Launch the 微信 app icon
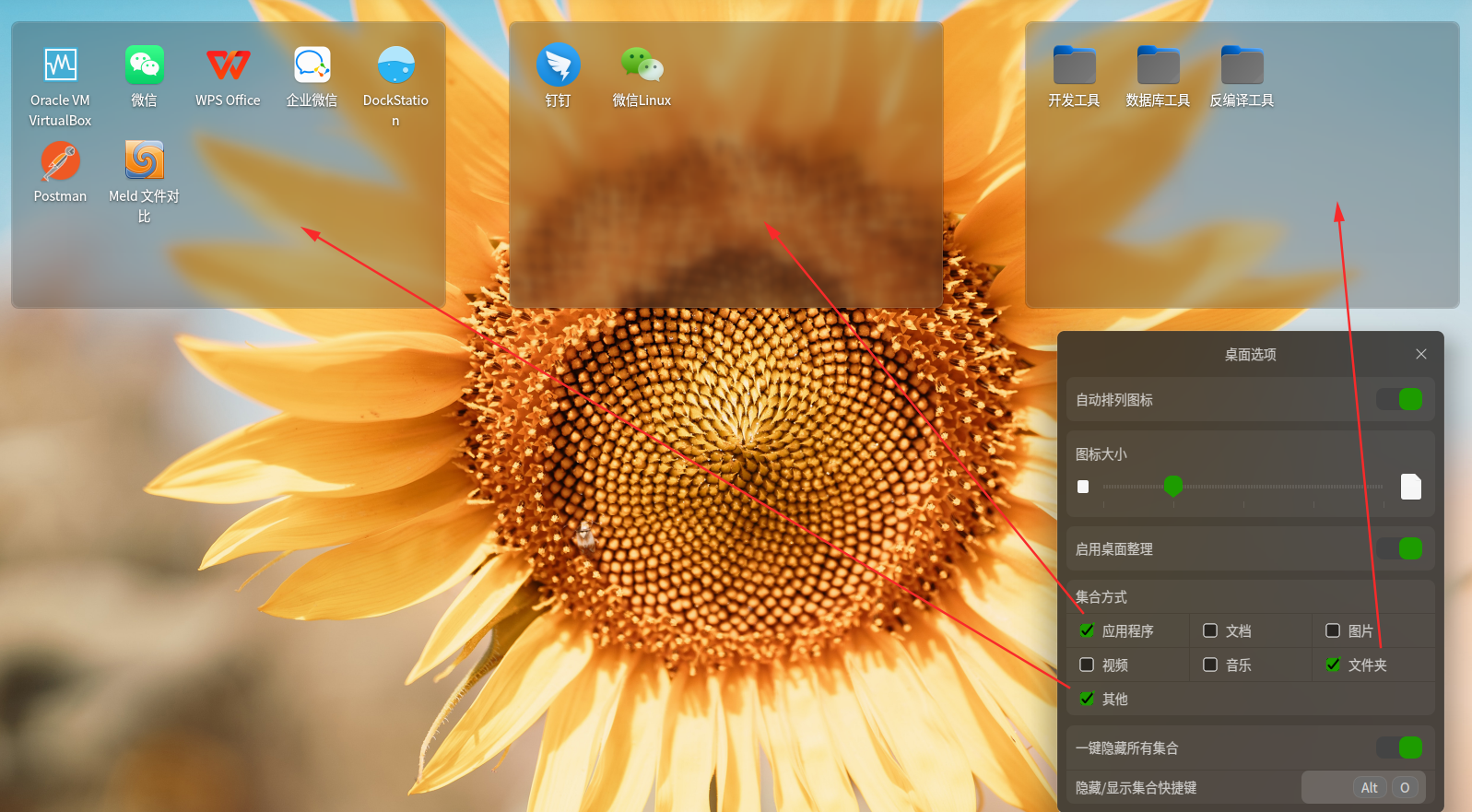This screenshot has width=1472, height=812. [x=145, y=65]
